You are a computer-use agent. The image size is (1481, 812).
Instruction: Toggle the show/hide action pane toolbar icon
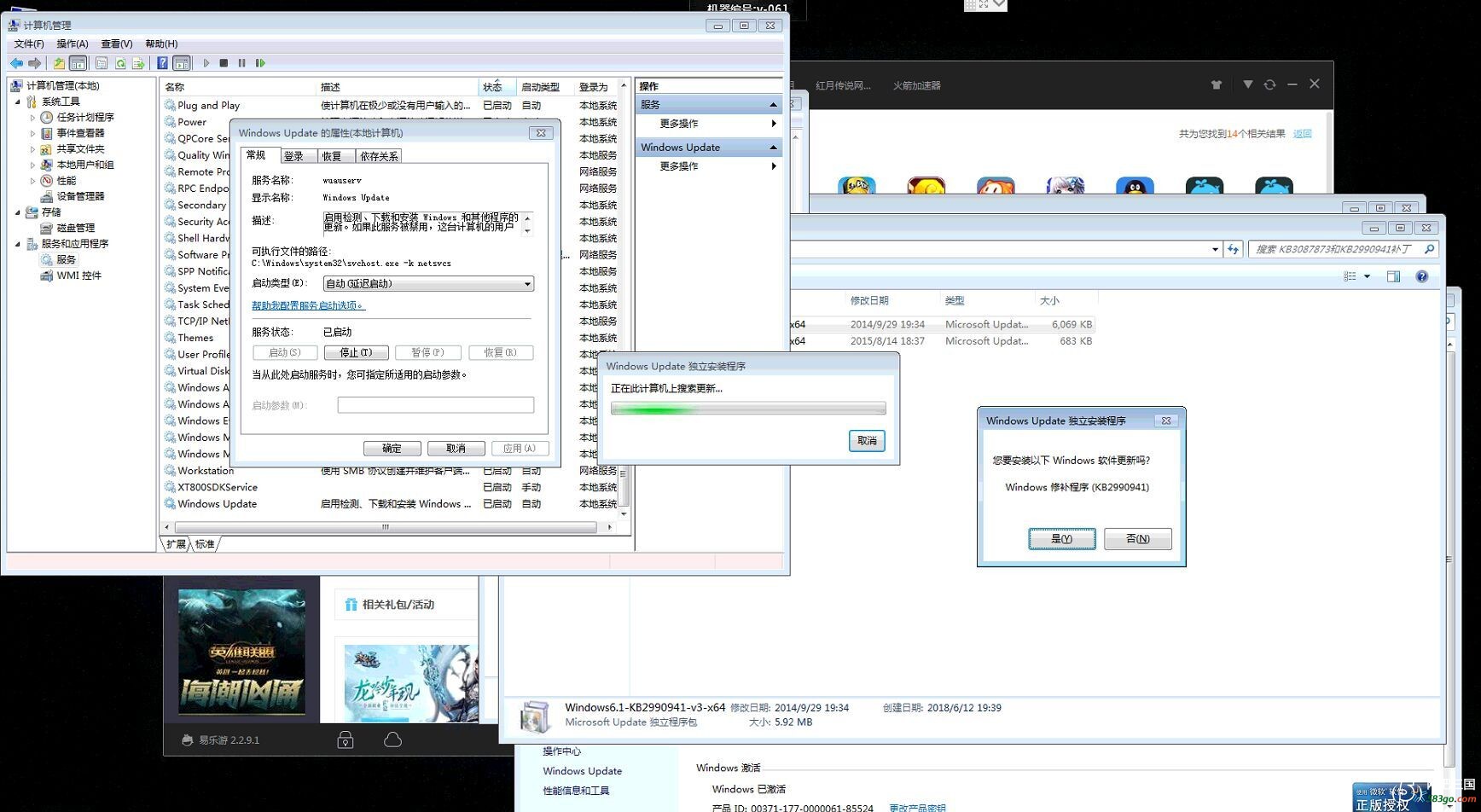click(182, 63)
